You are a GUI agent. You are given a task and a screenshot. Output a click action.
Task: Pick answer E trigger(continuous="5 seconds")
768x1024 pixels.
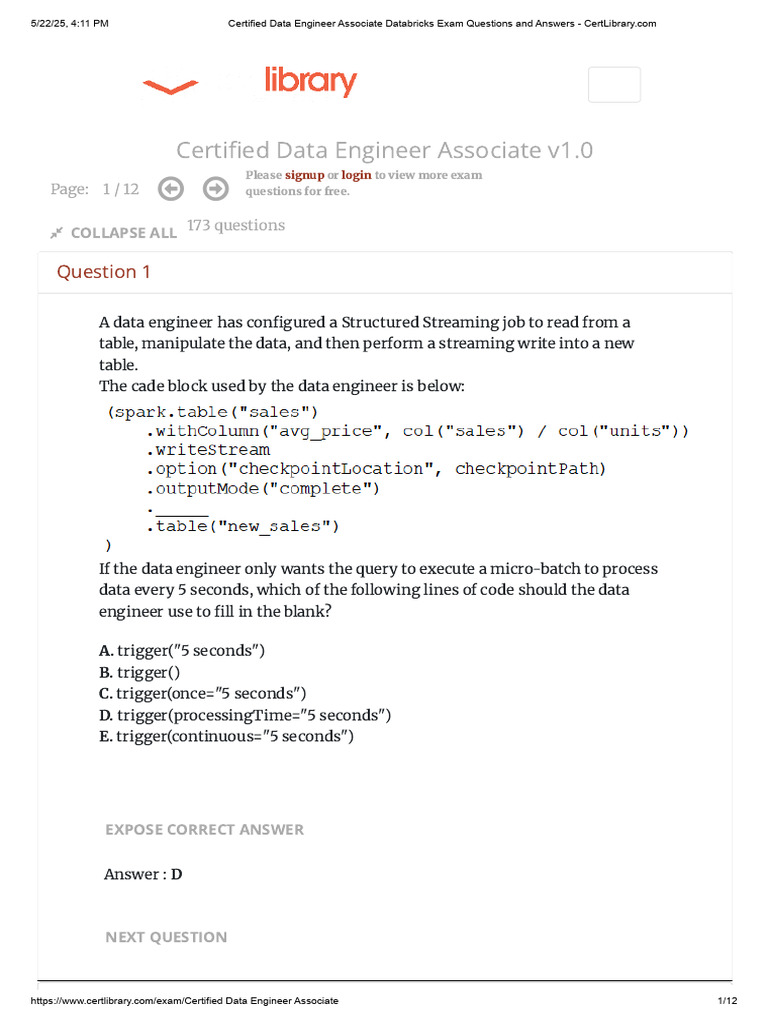(226, 737)
